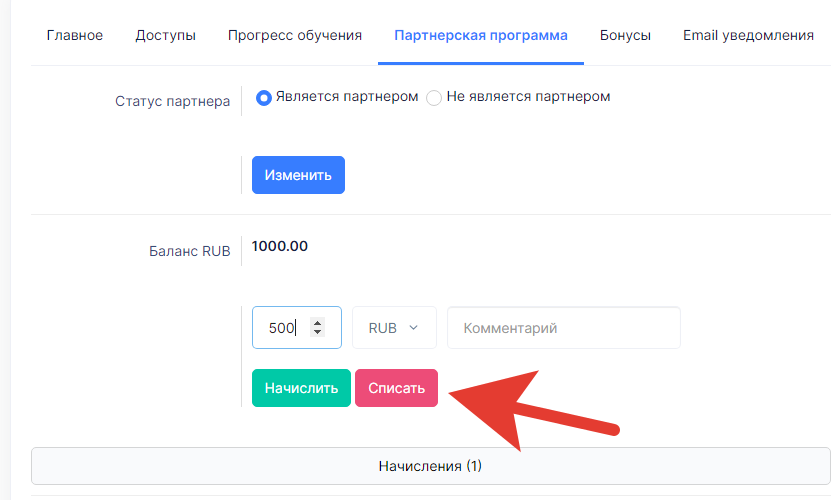Open the RUB currency dropdown
837x500 pixels.
(x=394, y=328)
